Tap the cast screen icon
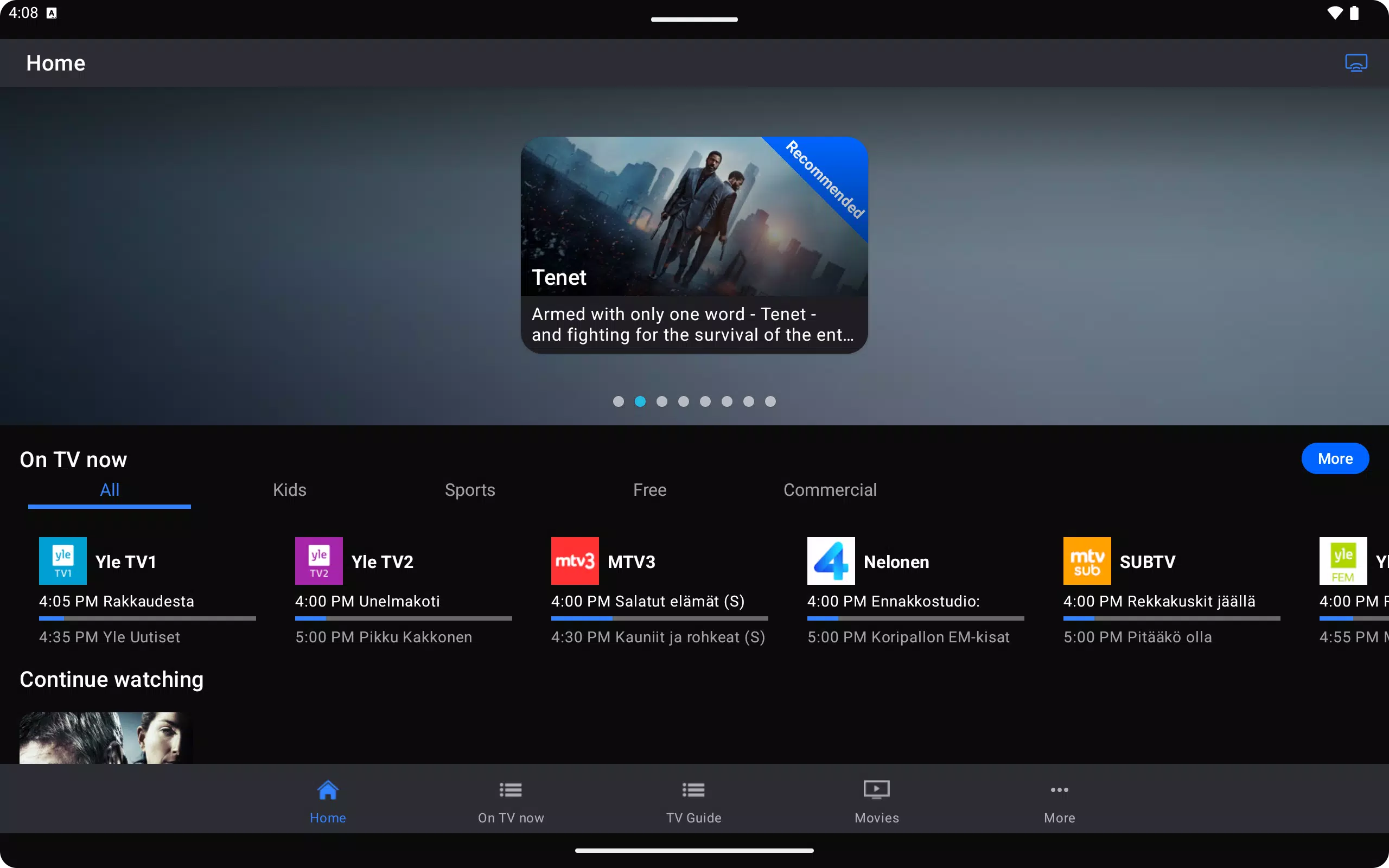 coord(1356,62)
